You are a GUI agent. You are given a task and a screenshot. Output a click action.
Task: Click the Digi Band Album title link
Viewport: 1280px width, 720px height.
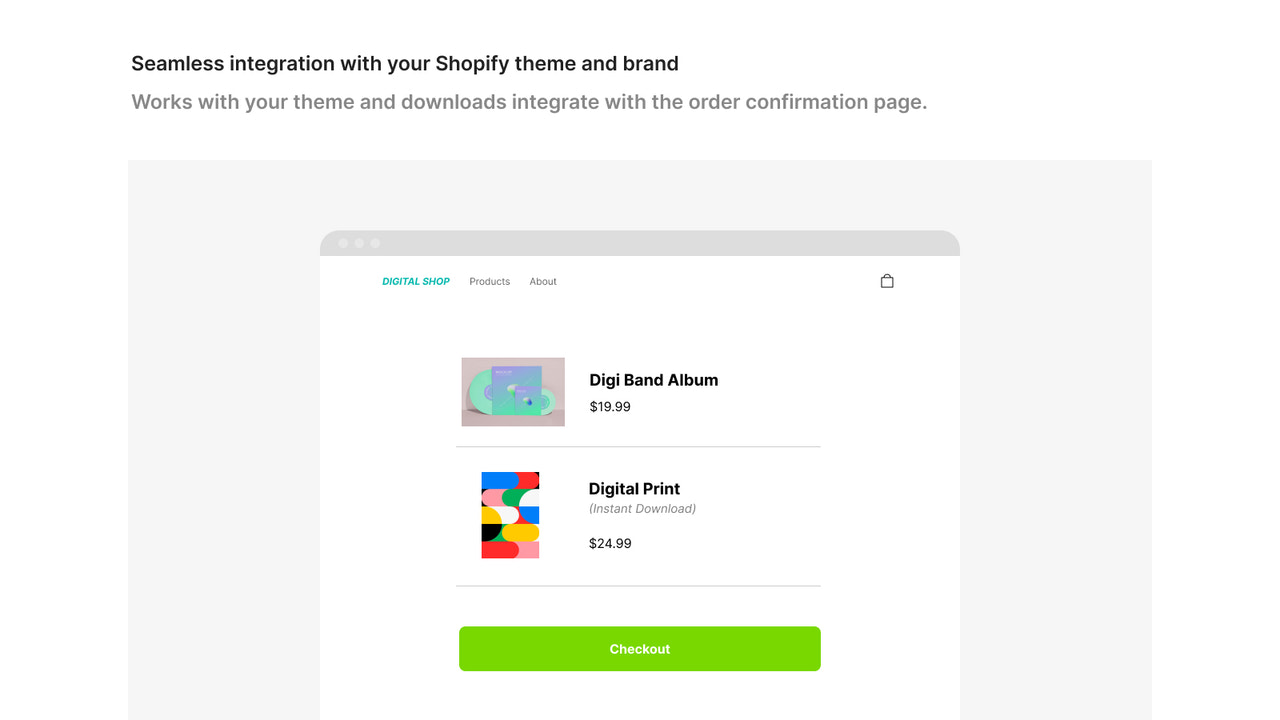point(653,380)
